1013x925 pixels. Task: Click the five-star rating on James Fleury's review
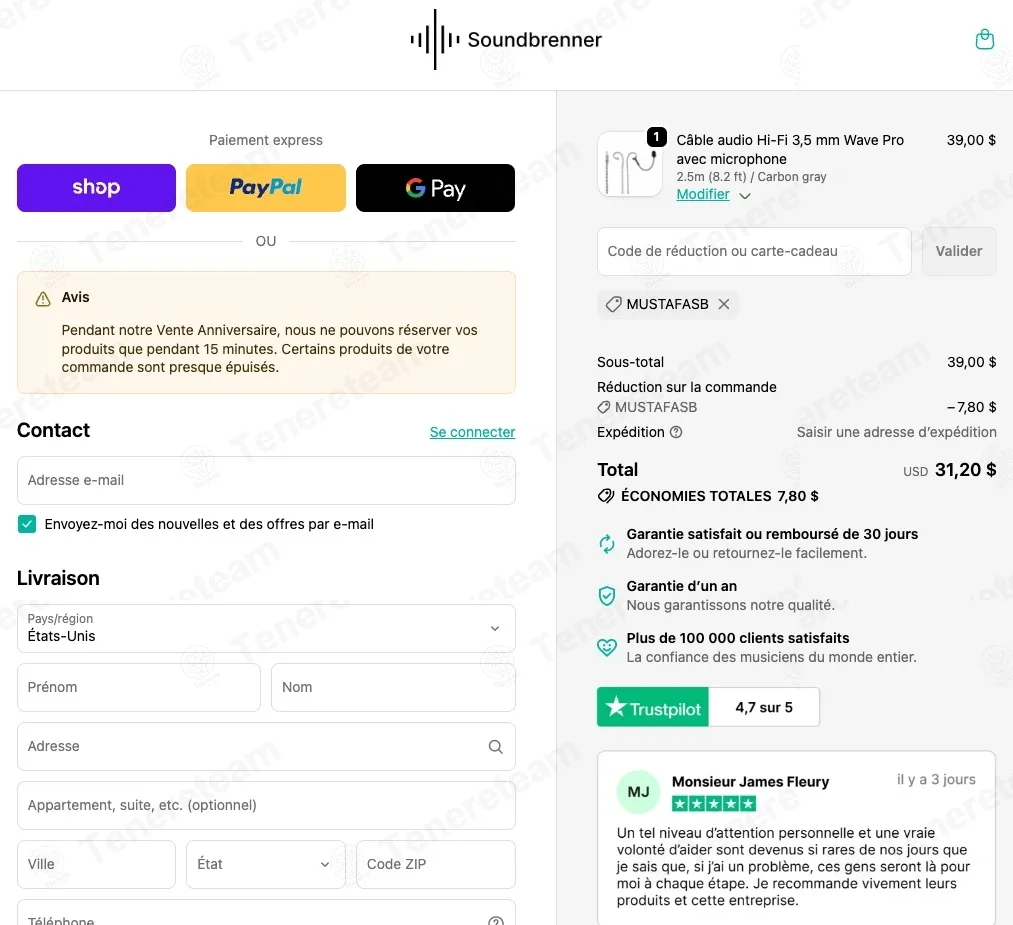click(x=714, y=804)
